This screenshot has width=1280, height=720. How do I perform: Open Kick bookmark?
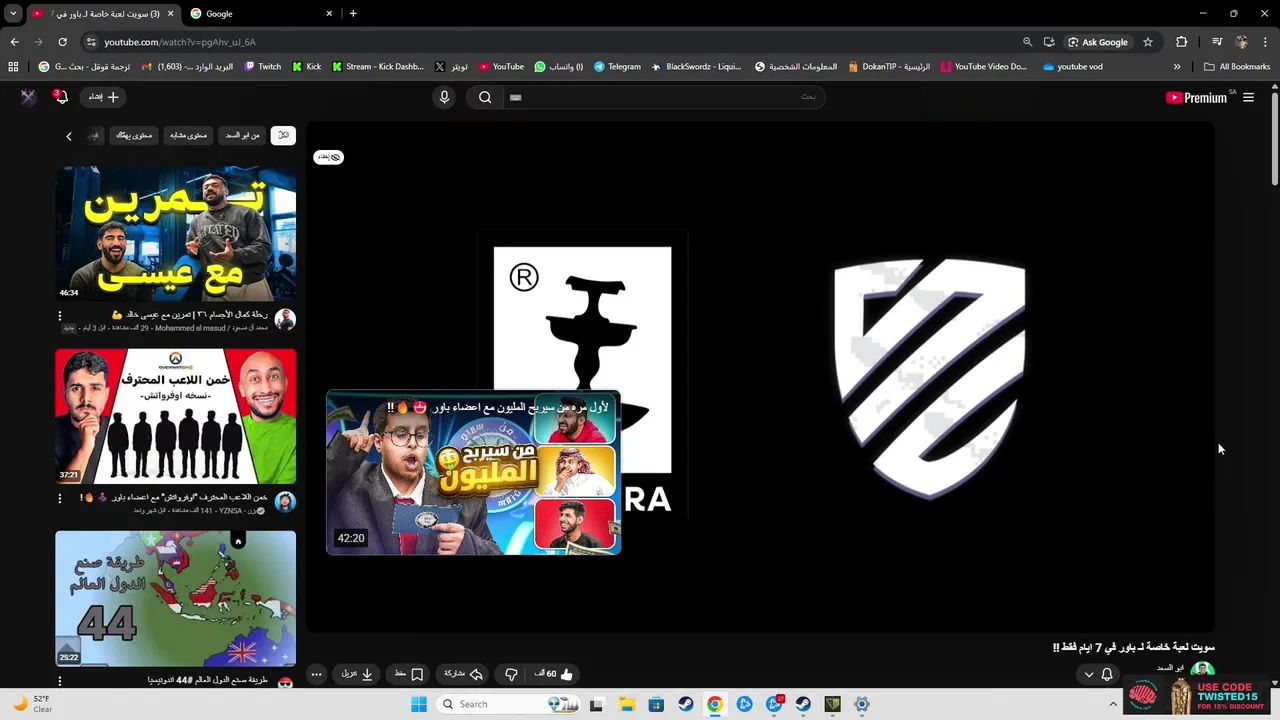point(307,67)
